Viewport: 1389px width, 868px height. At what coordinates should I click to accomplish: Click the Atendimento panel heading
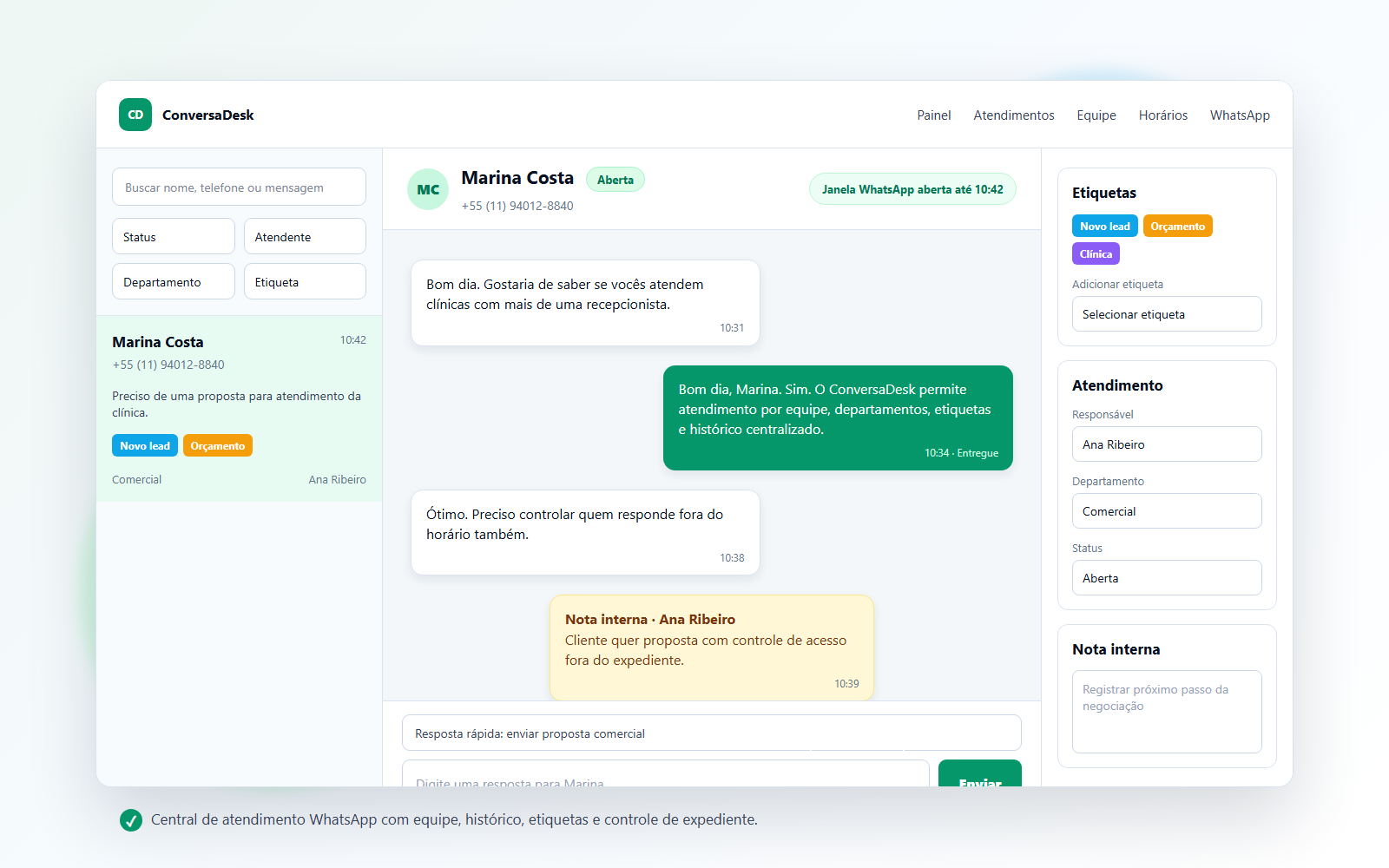1117,385
